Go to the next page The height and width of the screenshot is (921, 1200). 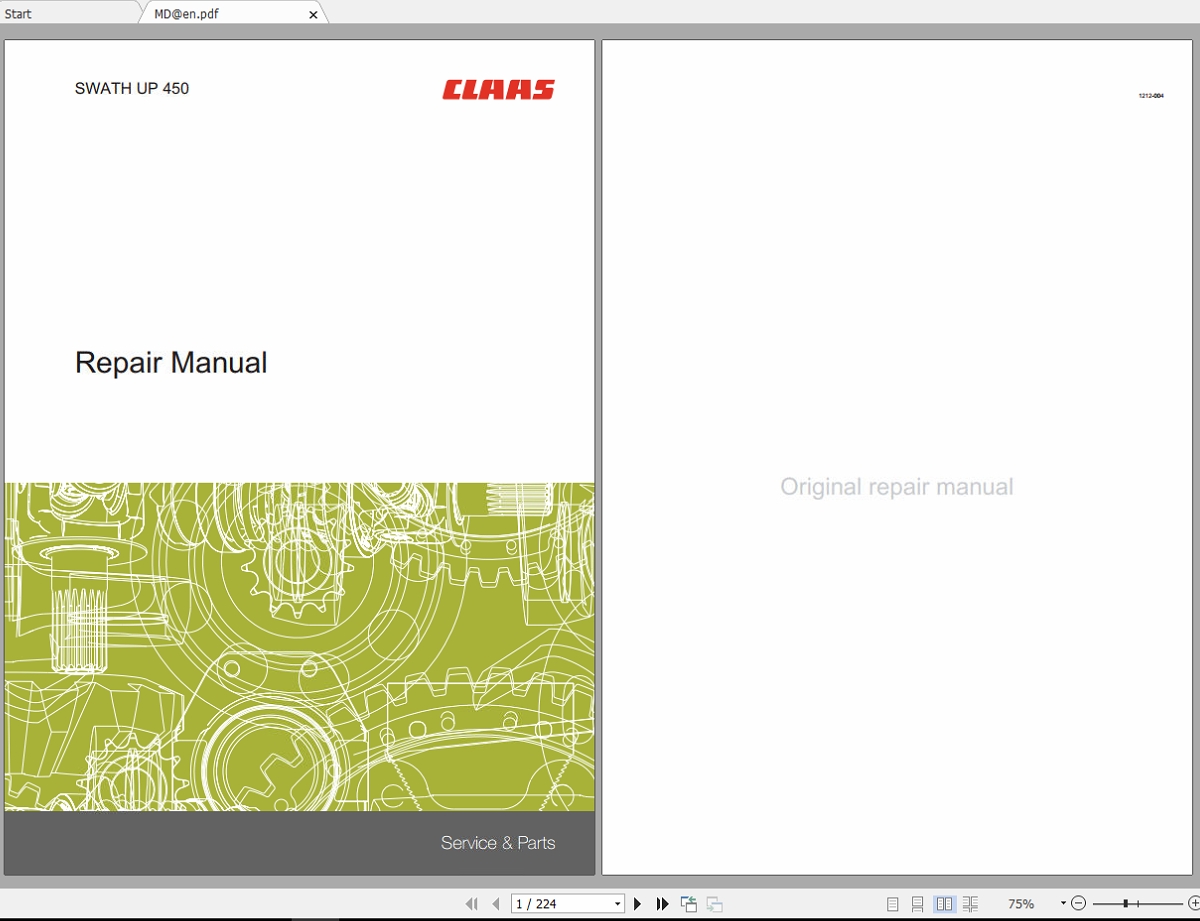click(x=638, y=903)
